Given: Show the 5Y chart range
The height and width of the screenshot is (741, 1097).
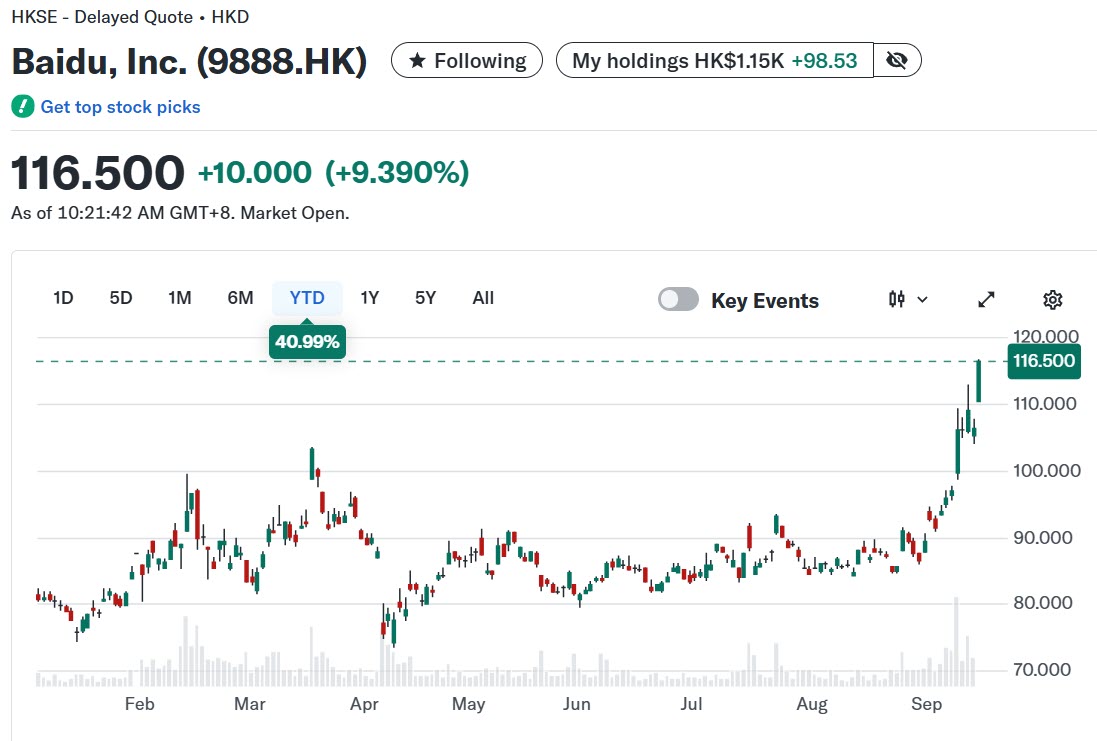Looking at the screenshot, I should 425,298.
